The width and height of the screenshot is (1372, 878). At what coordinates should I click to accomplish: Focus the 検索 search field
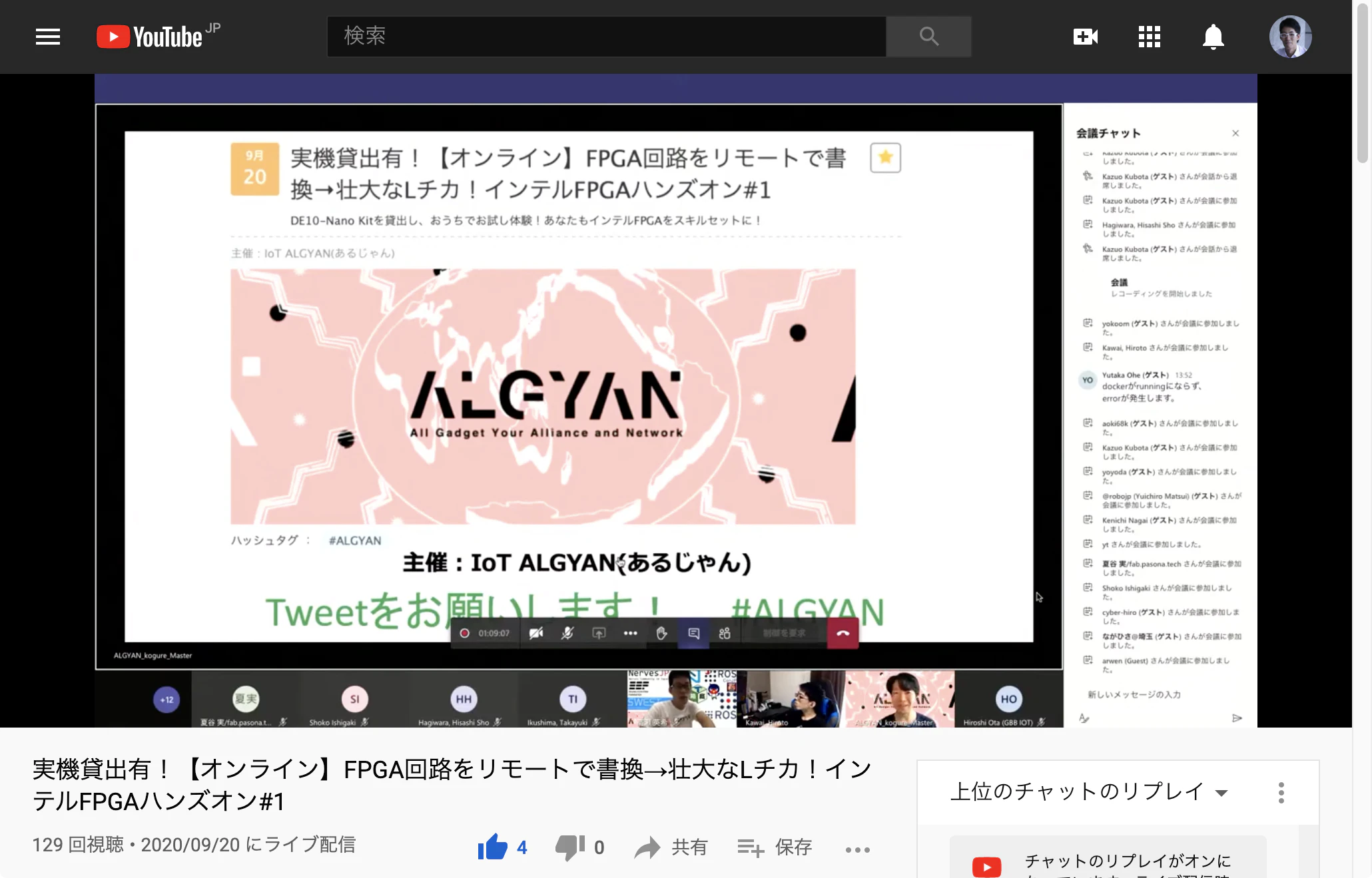click(x=607, y=37)
